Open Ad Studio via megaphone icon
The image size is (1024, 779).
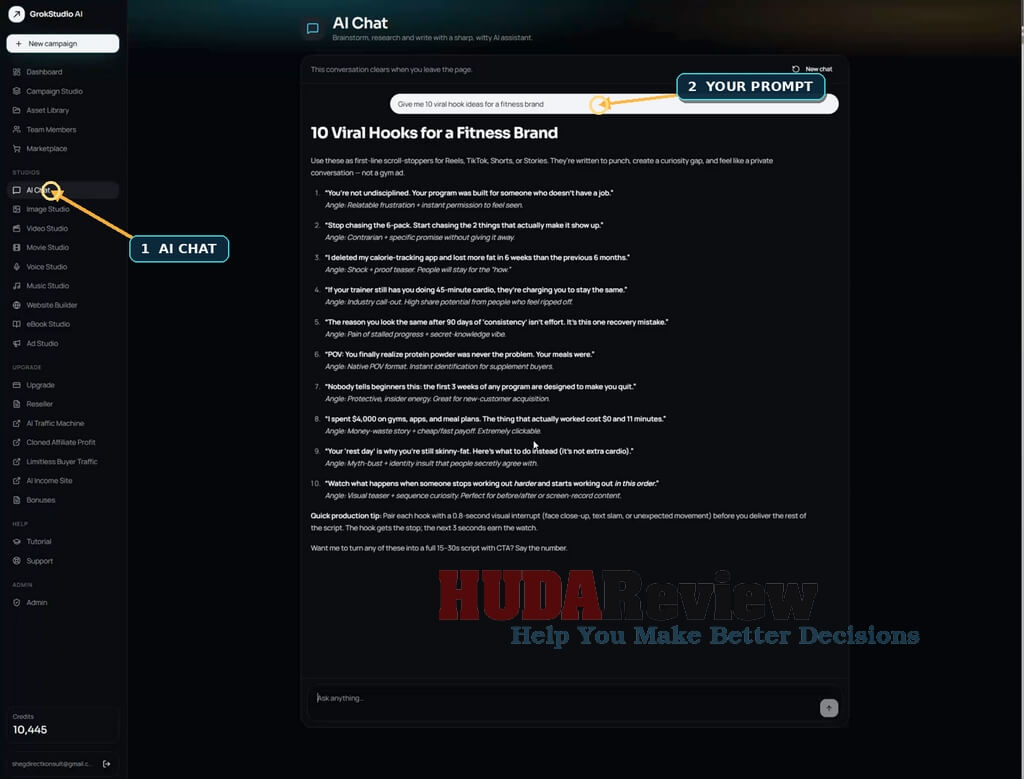coord(16,343)
